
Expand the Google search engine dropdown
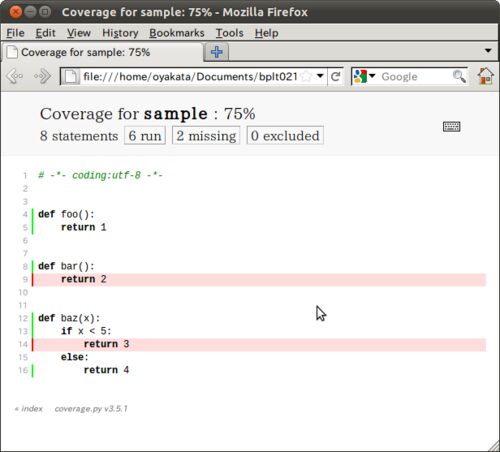pyautogui.click(x=365, y=76)
